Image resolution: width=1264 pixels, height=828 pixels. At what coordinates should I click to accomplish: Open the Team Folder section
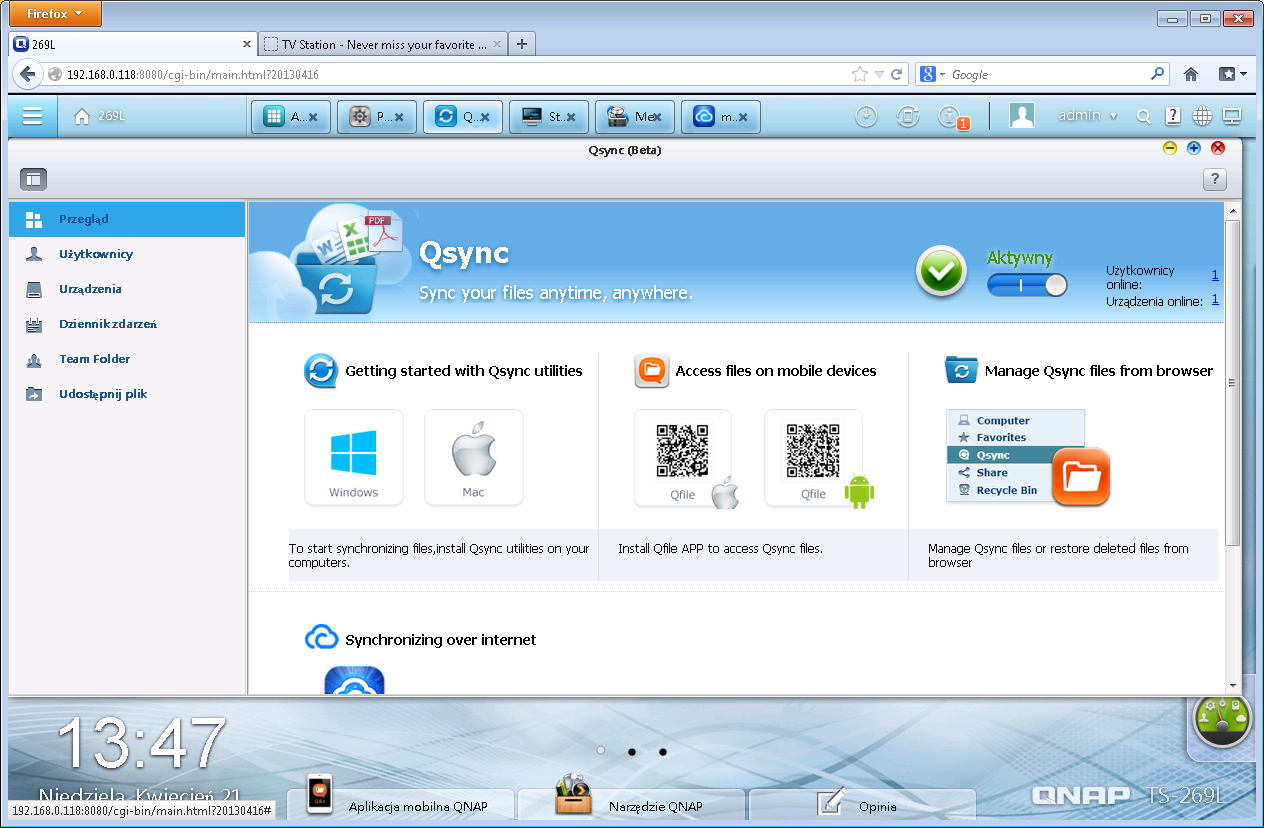click(127, 359)
